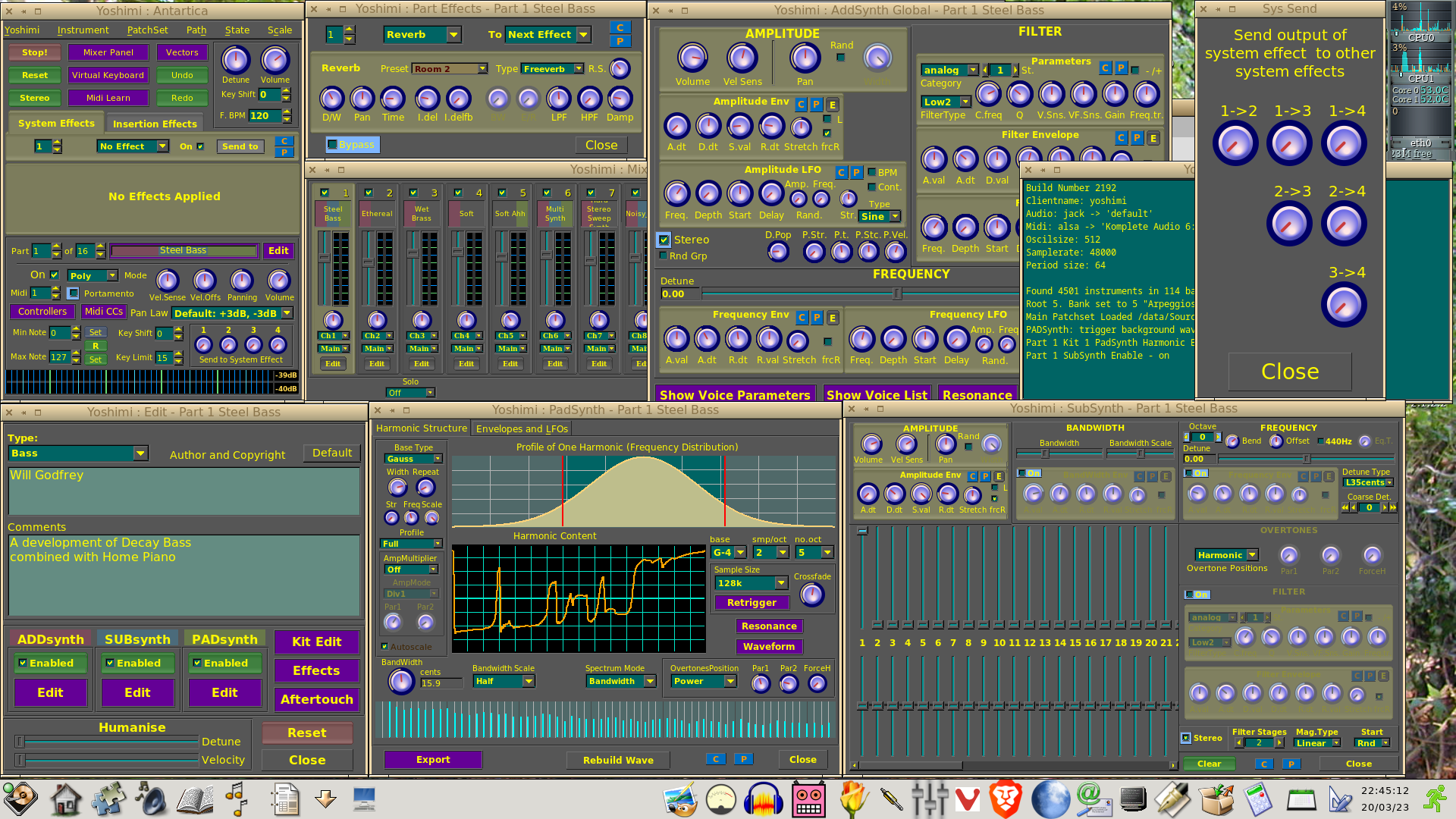Open the 128k Sample Size dropdown
Image resolution: width=1456 pixels, height=819 pixels.
751,583
